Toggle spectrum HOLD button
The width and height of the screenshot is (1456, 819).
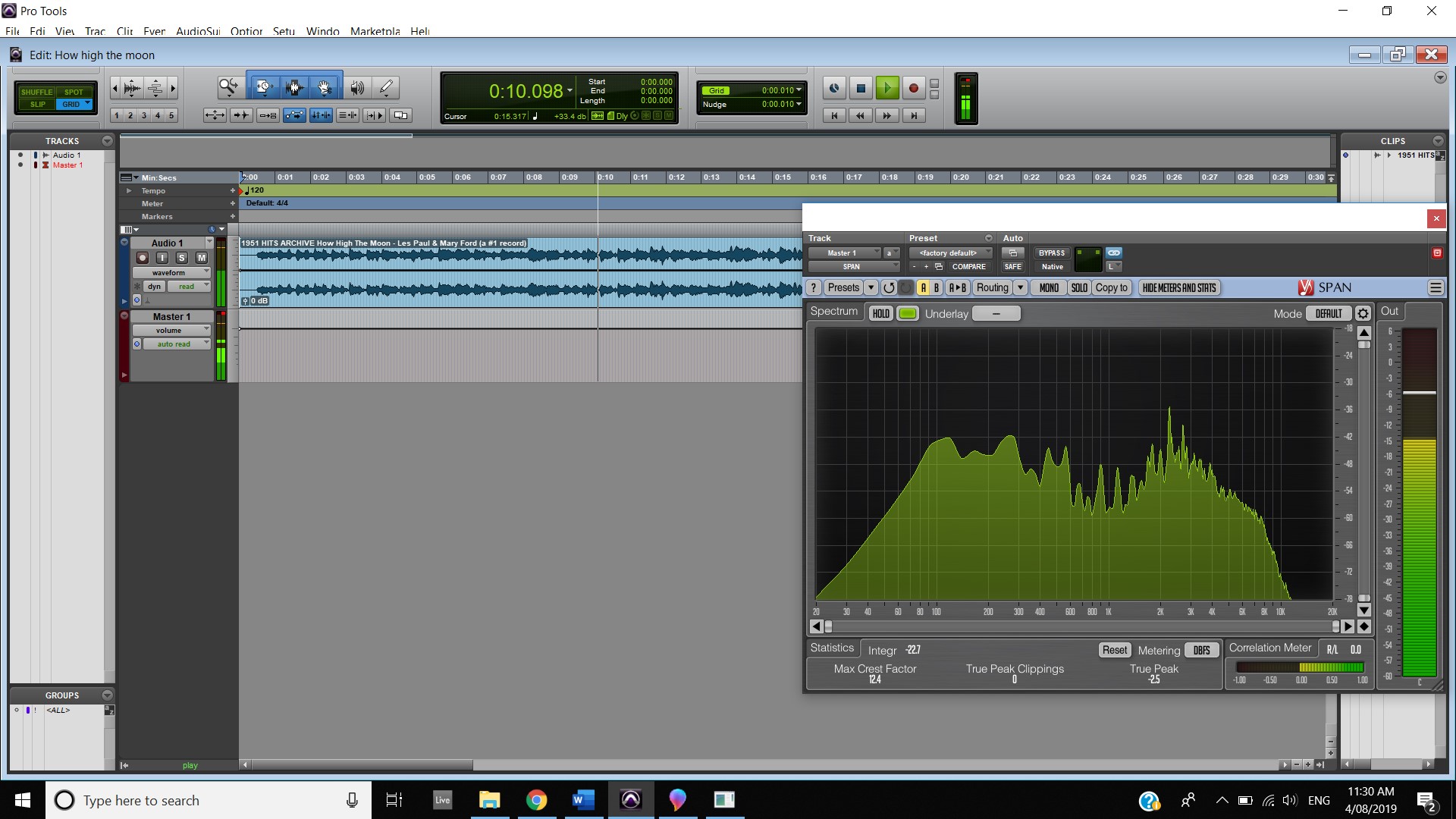coord(880,313)
